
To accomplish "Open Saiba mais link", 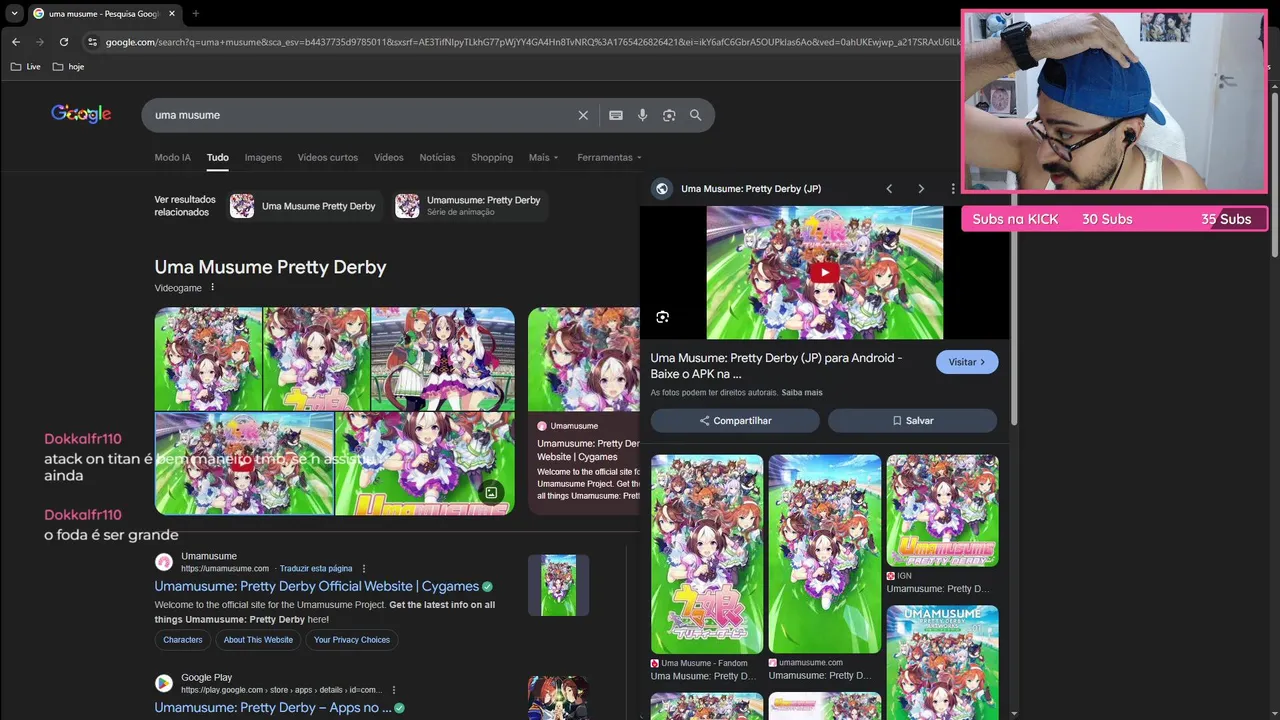I will (802, 393).
